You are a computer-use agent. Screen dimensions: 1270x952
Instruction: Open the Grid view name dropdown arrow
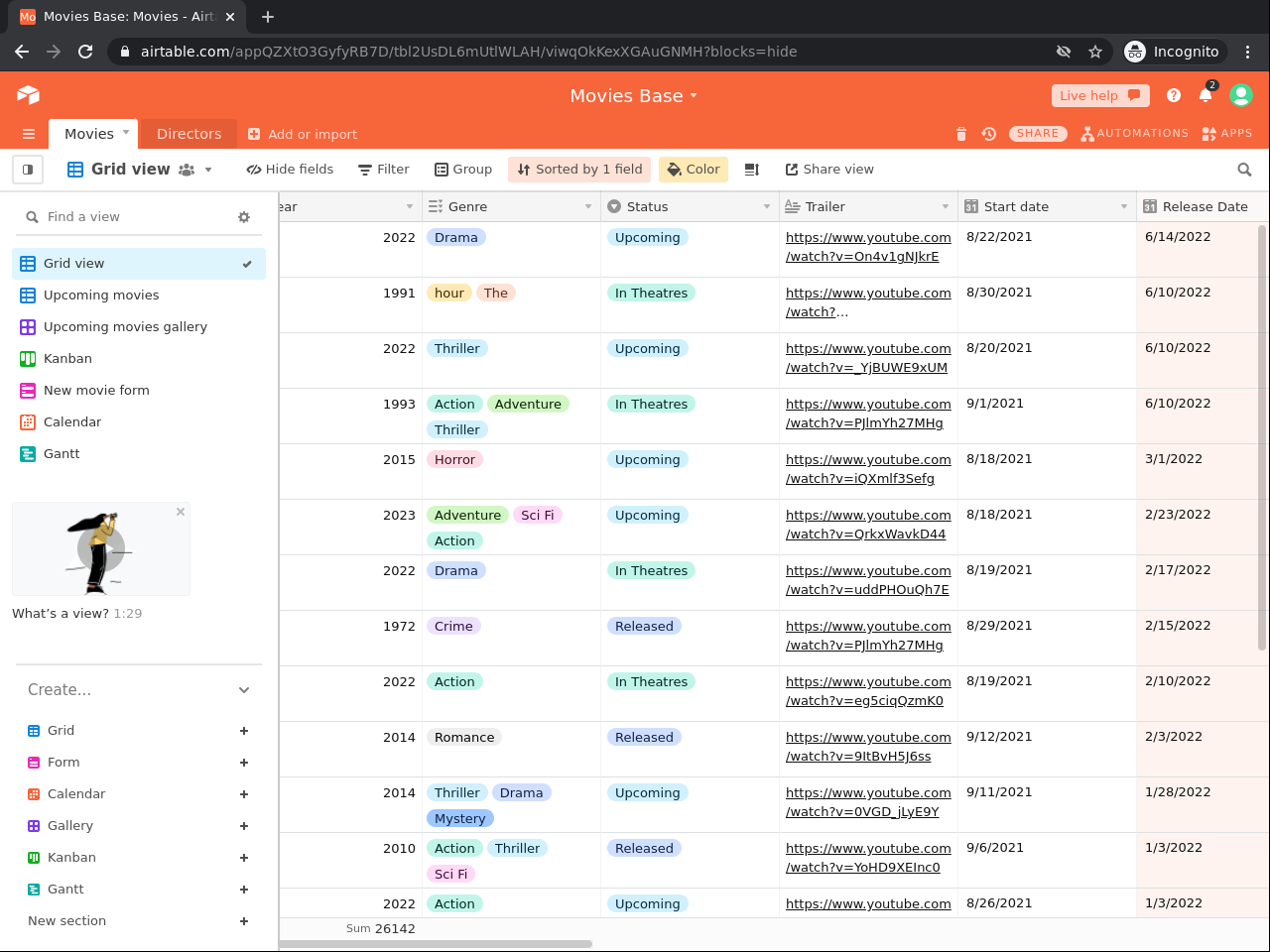pos(208,170)
